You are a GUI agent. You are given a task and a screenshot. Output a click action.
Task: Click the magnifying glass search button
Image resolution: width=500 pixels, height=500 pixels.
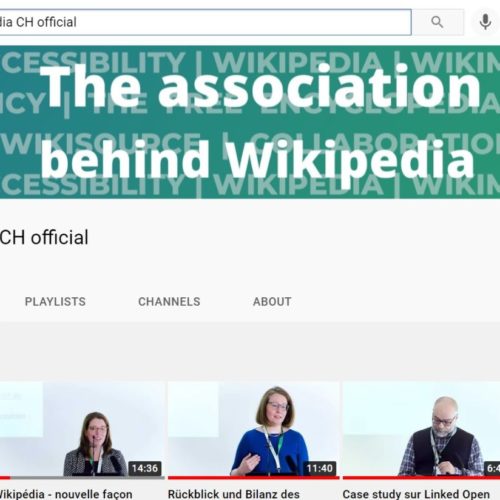click(x=438, y=22)
